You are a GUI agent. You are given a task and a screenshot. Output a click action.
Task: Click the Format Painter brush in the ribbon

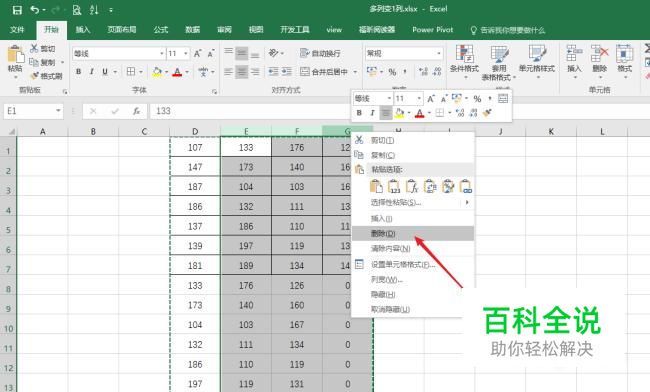coord(34,76)
